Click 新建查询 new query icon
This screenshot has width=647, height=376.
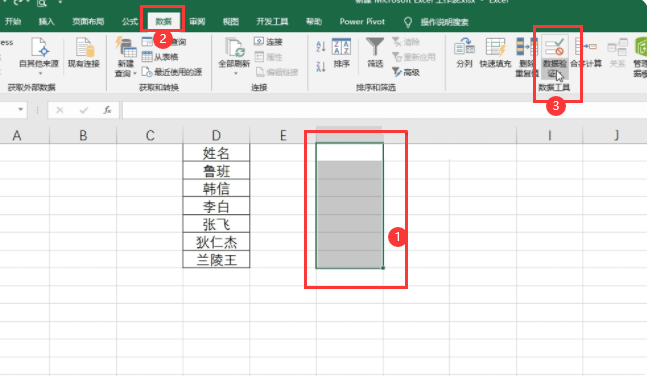point(126,48)
